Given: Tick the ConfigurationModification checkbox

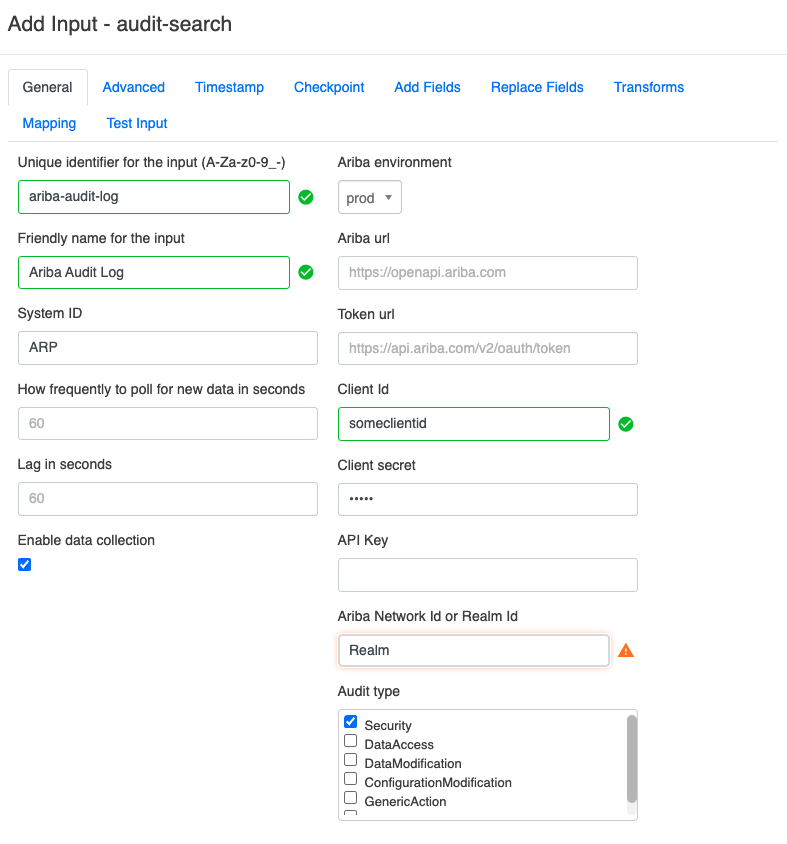Looking at the screenshot, I should point(351,779).
